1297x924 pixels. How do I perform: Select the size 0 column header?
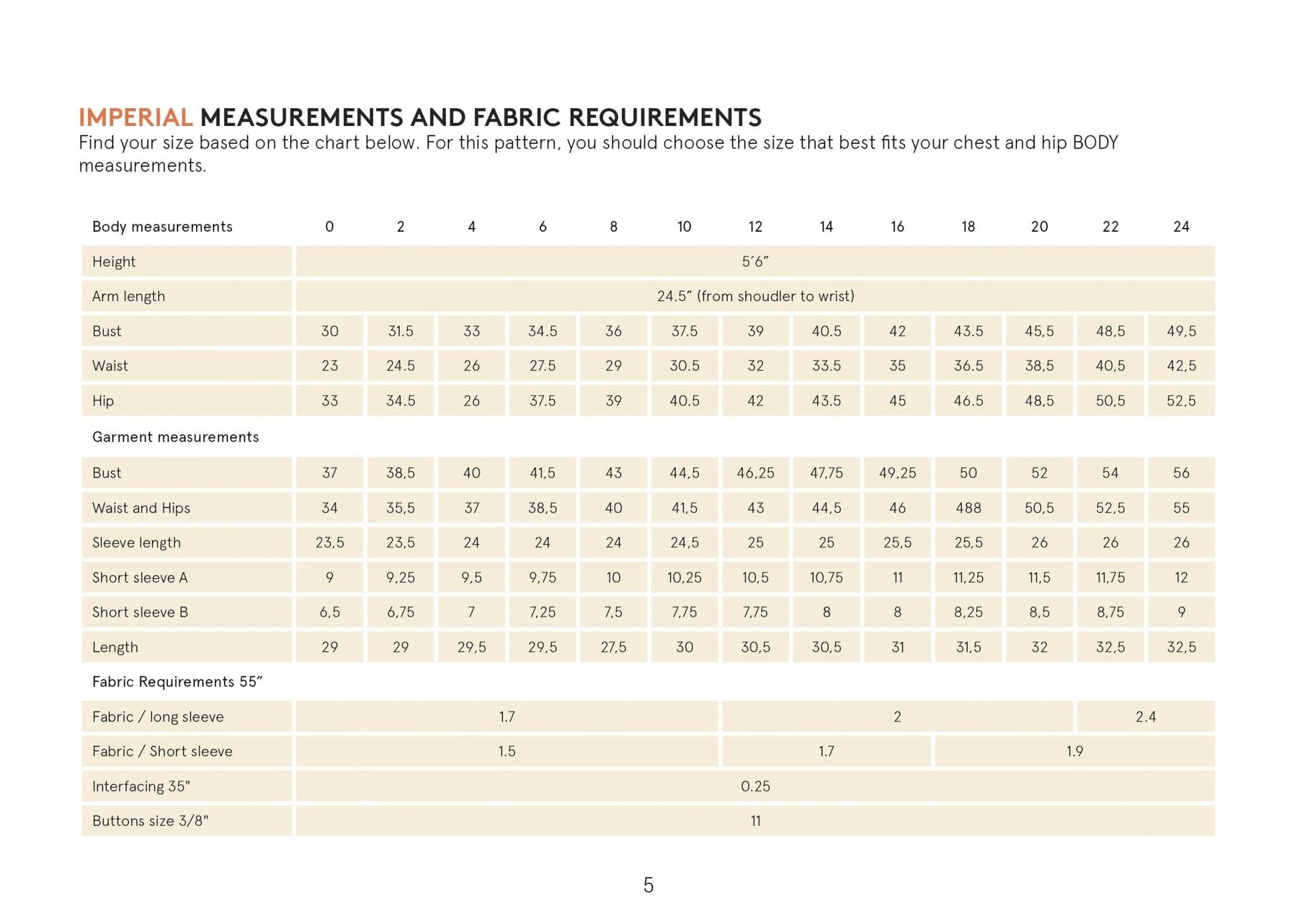click(x=329, y=227)
